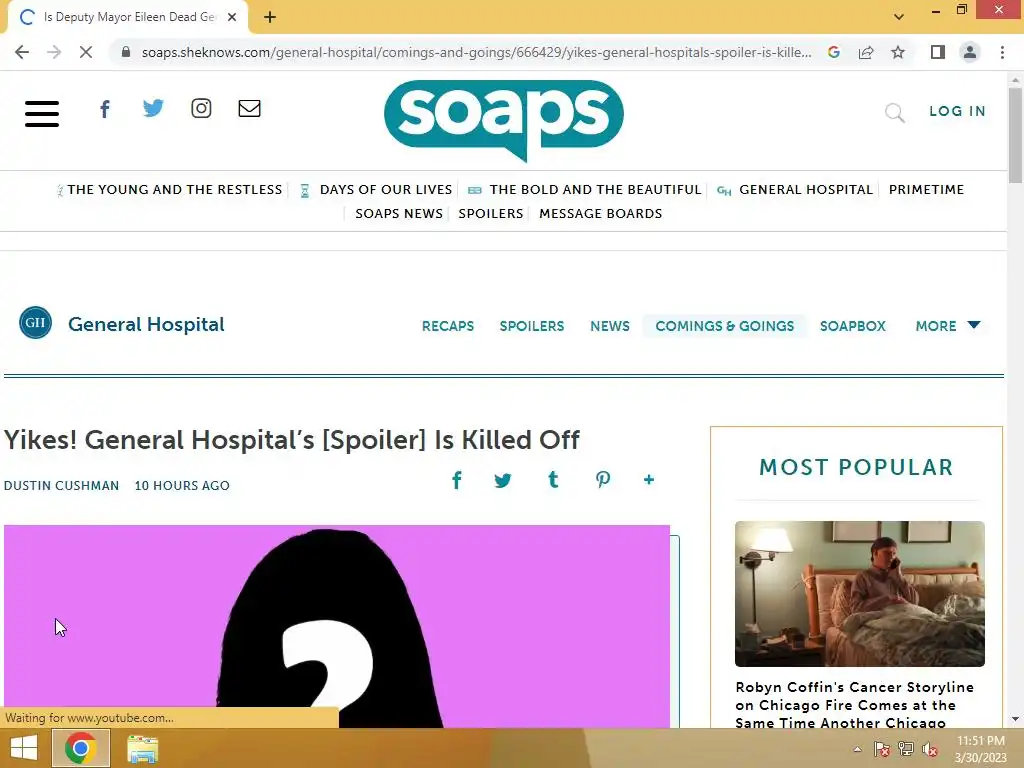Open network status tray icon
Screen dimensions: 1024x768
[906, 749]
